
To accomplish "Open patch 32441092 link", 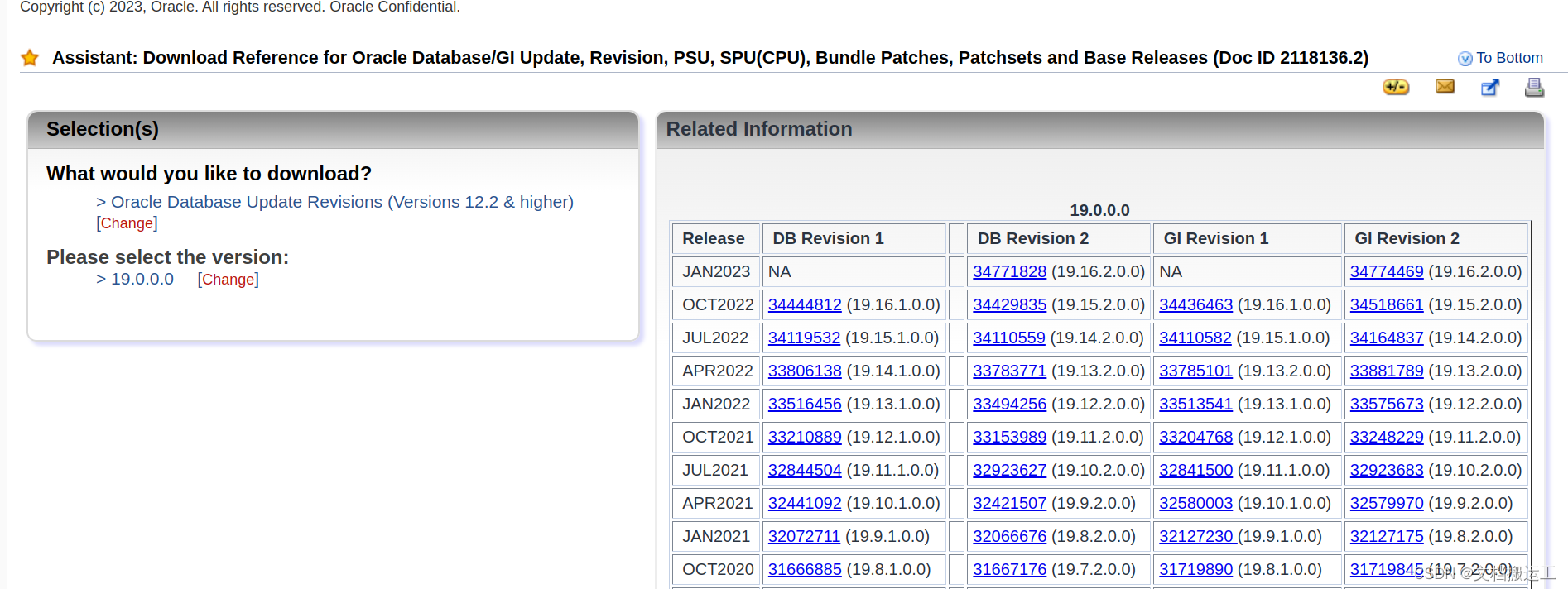I will click(805, 503).
